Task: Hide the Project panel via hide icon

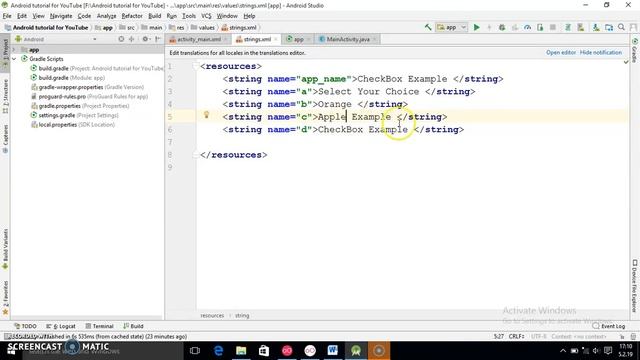Action: point(158,39)
